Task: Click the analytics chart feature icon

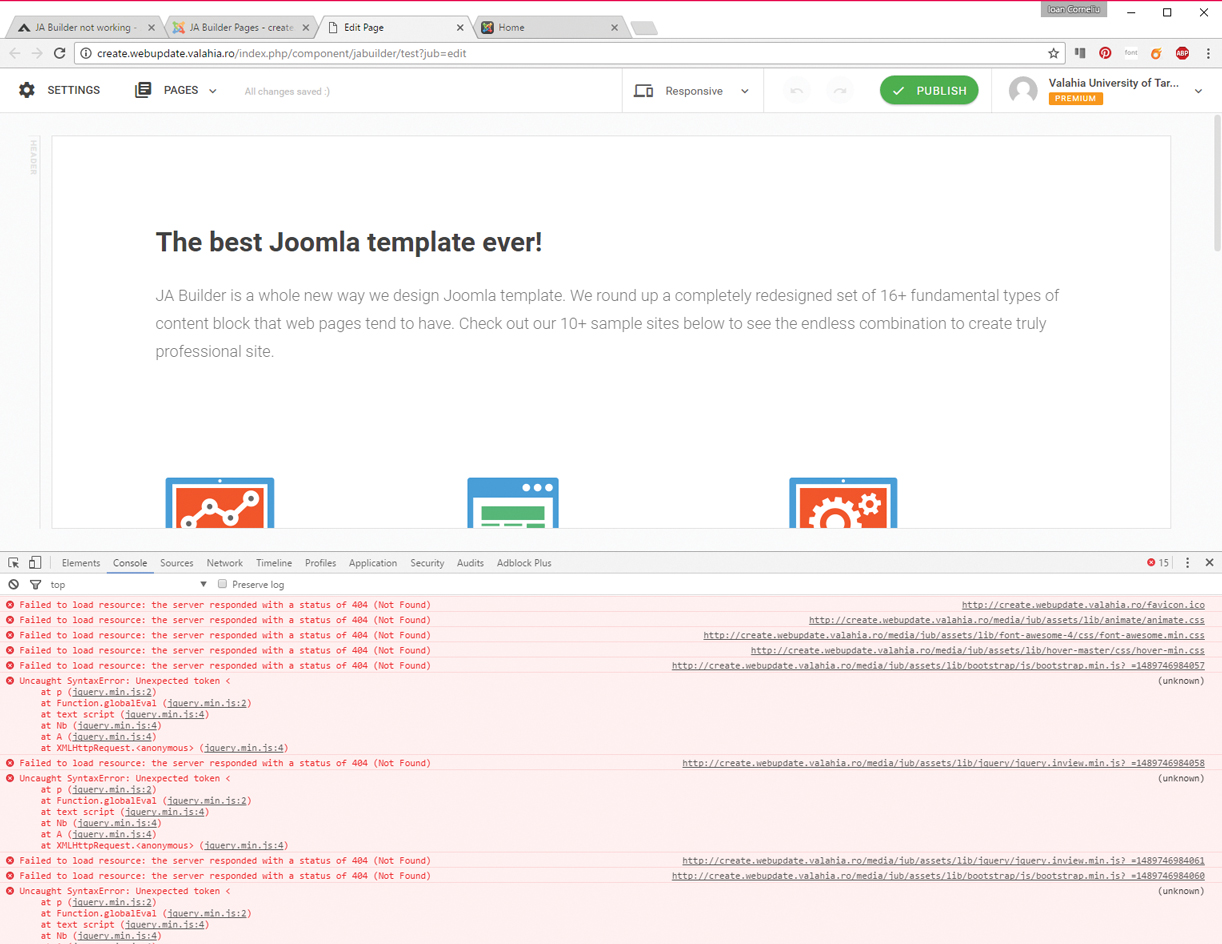Action: pos(220,503)
